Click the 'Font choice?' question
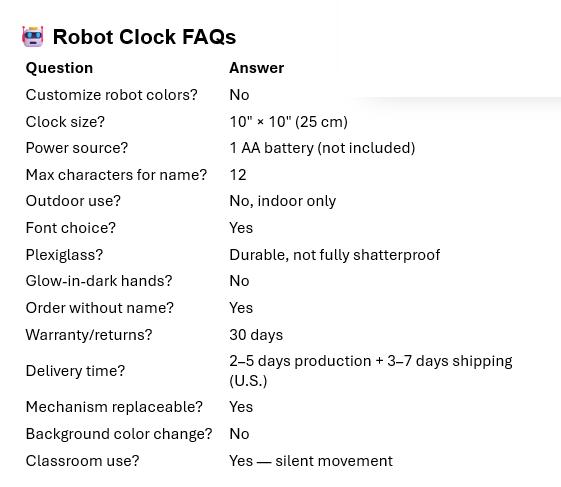561x487 pixels. pos(71,228)
